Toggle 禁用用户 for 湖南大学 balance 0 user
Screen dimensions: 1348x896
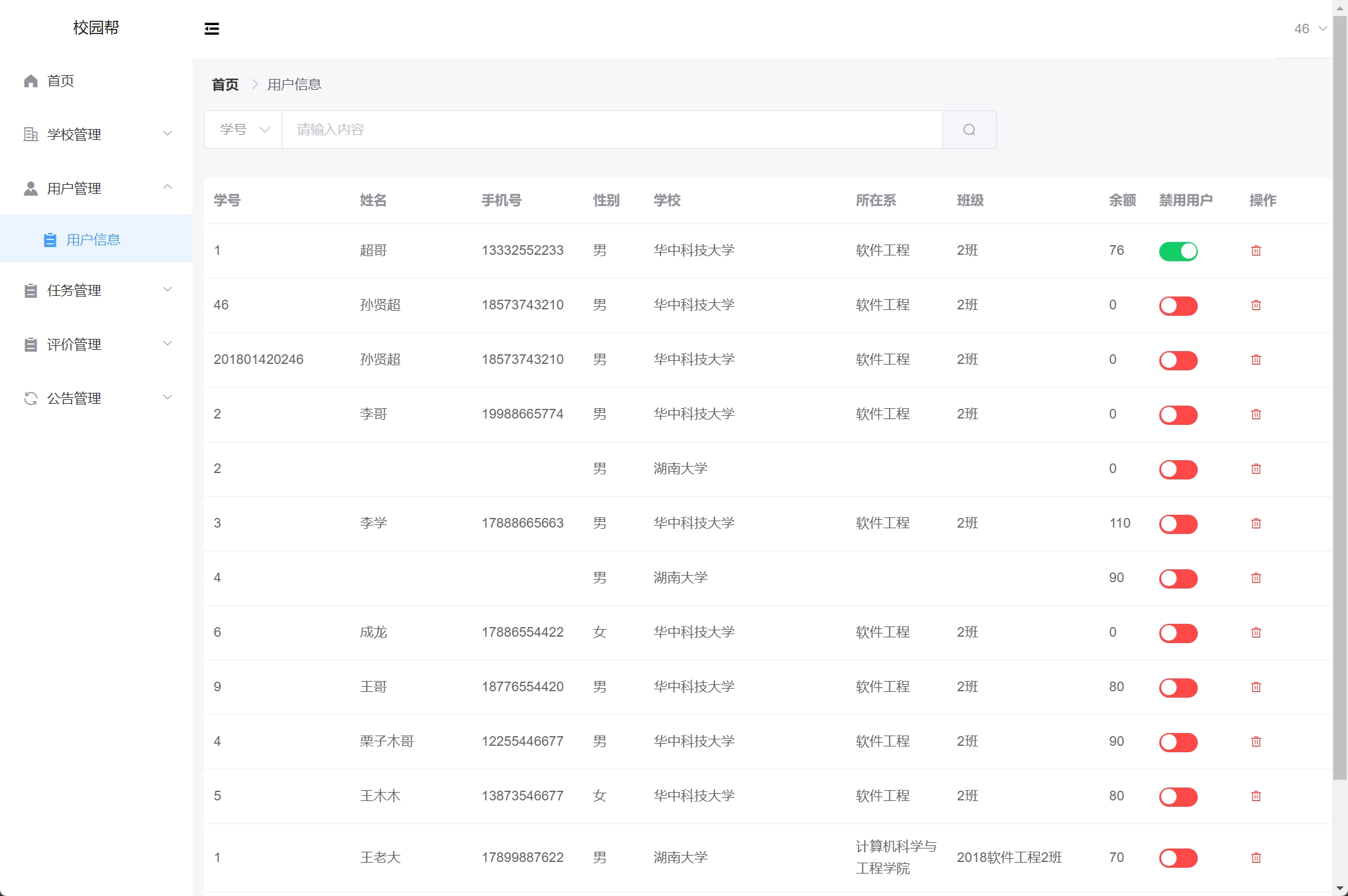pos(1179,469)
